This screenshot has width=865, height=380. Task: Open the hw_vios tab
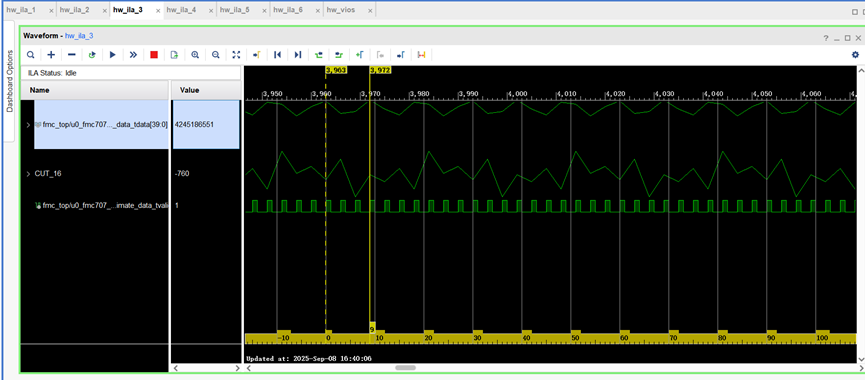click(340, 10)
